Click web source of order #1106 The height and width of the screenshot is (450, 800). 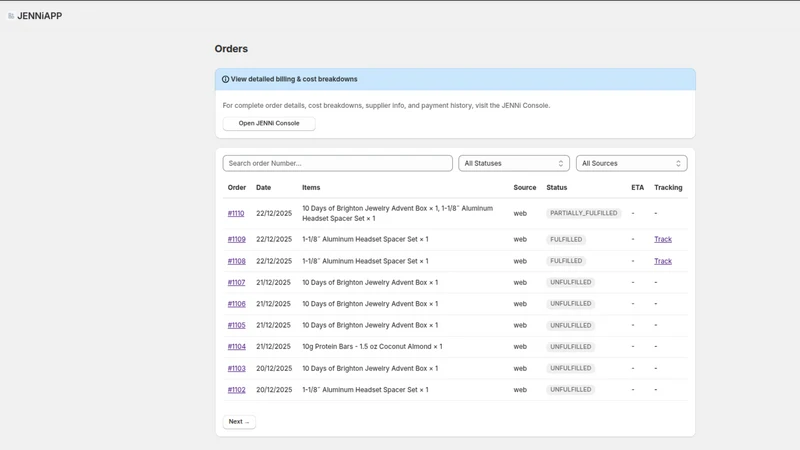[520, 304]
